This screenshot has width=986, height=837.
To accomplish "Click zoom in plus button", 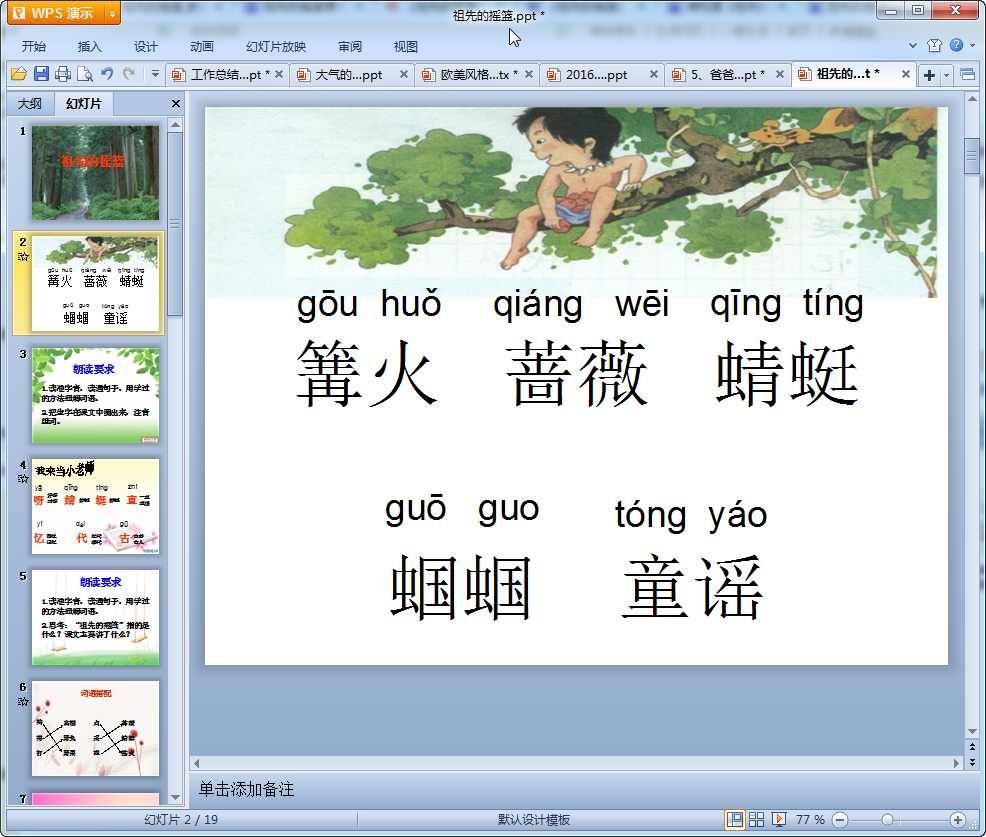I will [x=958, y=819].
